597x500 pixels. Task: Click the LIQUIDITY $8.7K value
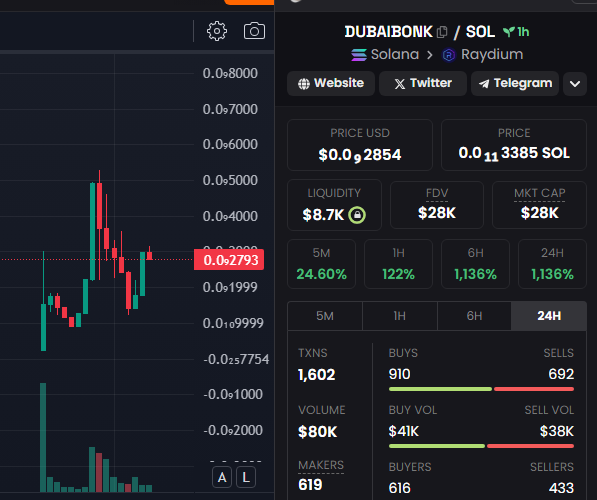coord(323,215)
